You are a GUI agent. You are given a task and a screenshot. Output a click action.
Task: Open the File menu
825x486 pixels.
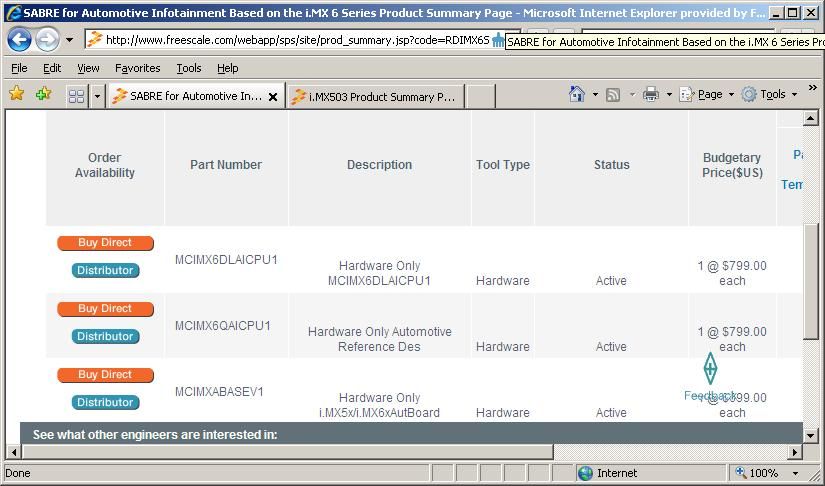point(19,68)
